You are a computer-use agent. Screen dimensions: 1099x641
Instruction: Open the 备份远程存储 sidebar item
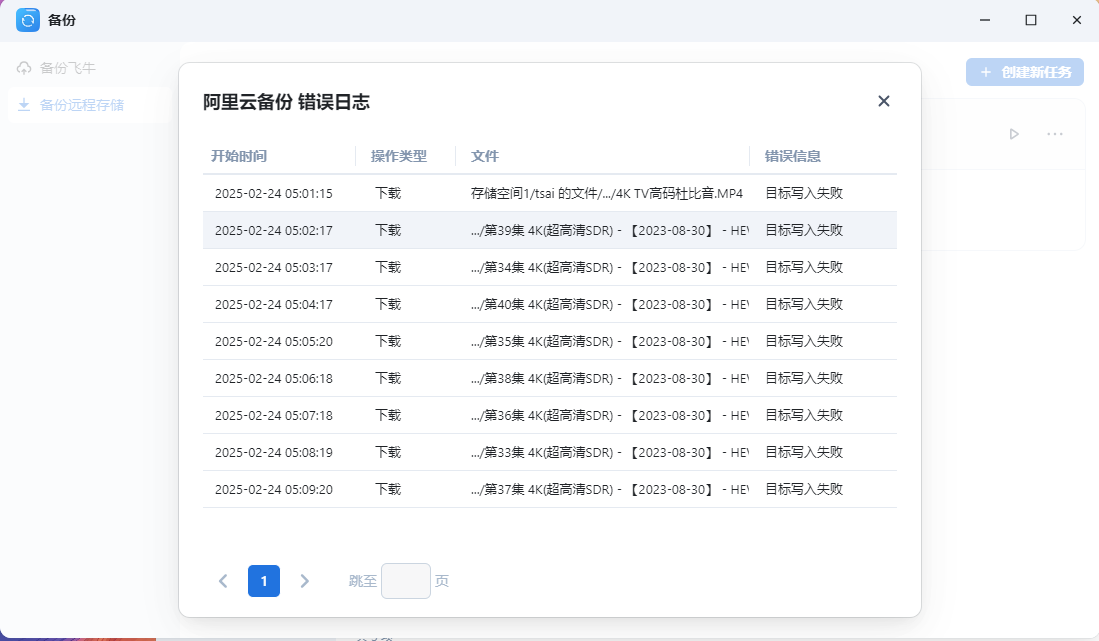coord(89,105)
